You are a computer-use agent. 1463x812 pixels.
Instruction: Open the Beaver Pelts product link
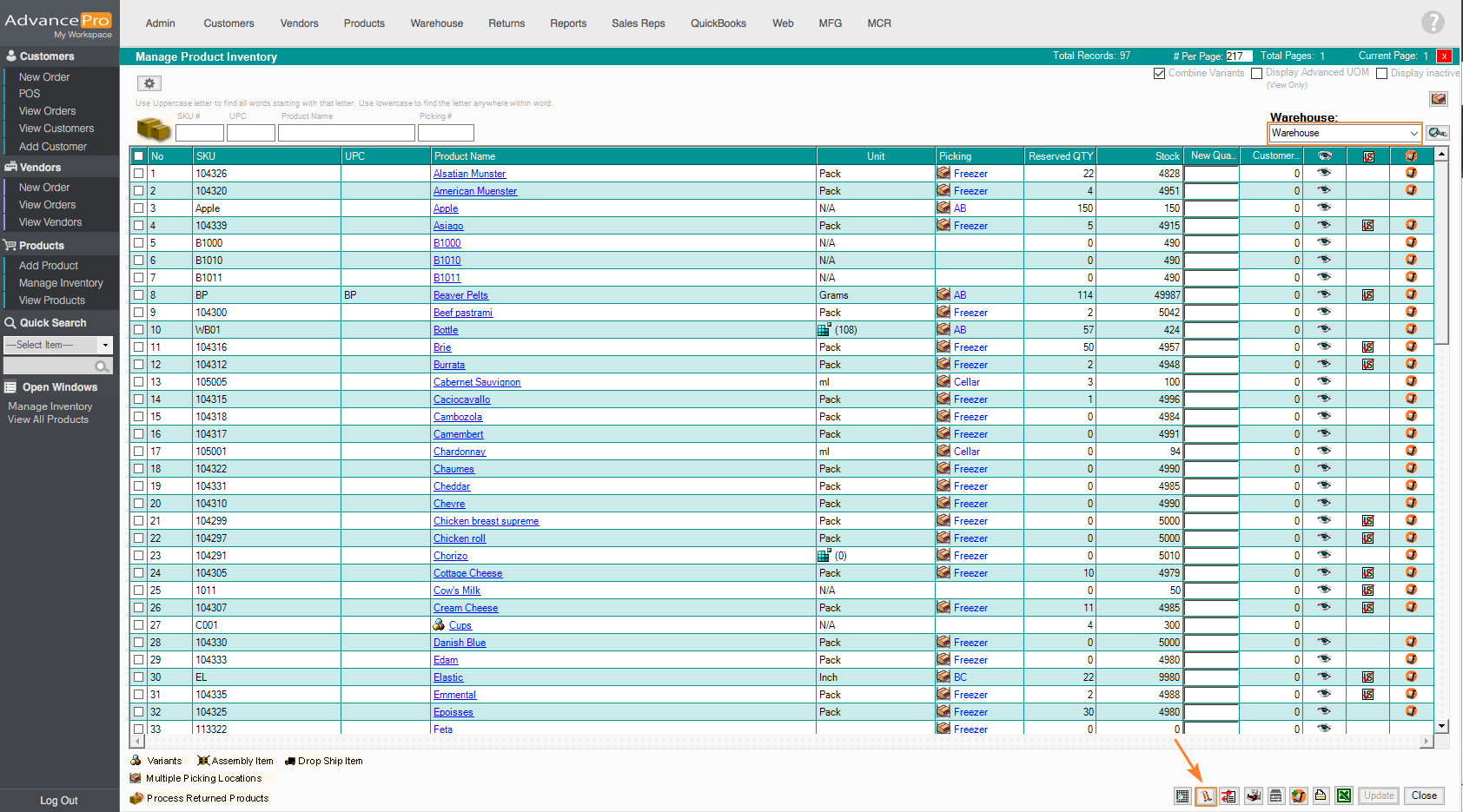460,295
